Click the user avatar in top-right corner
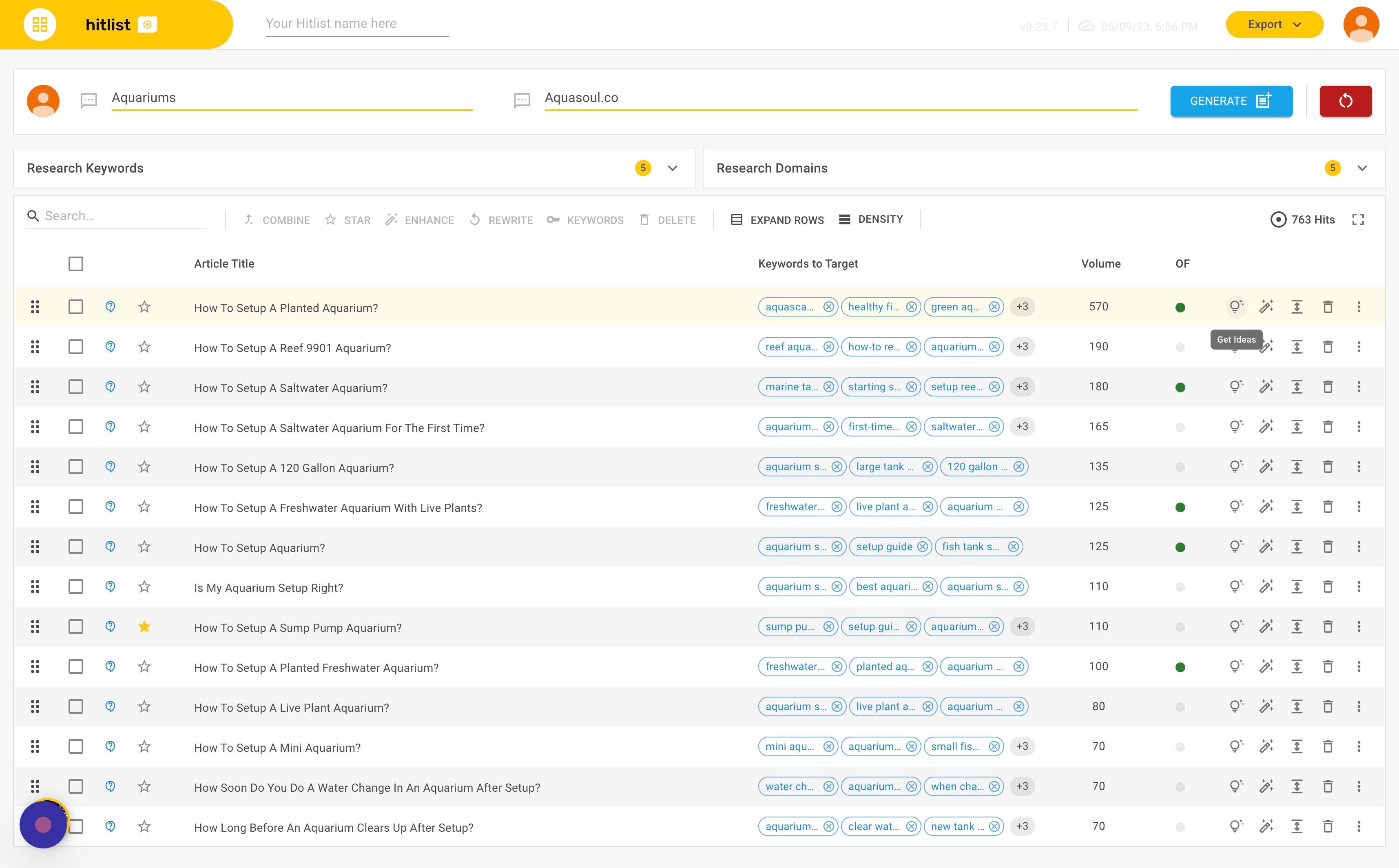The width and height of the screenshot is (1399, 868). point(1361,25)
